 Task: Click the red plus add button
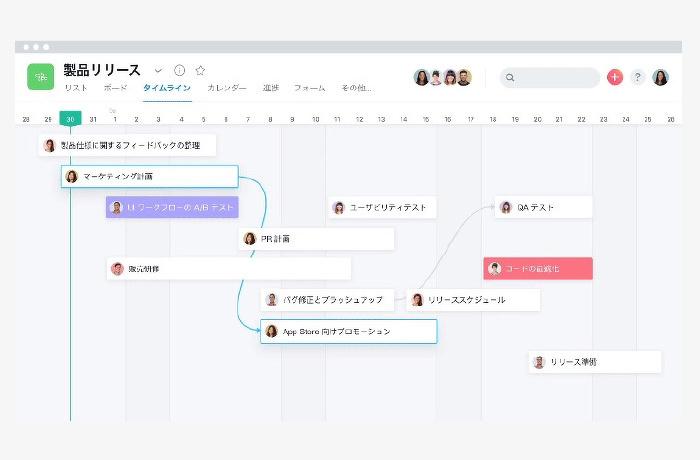(614, 77)
